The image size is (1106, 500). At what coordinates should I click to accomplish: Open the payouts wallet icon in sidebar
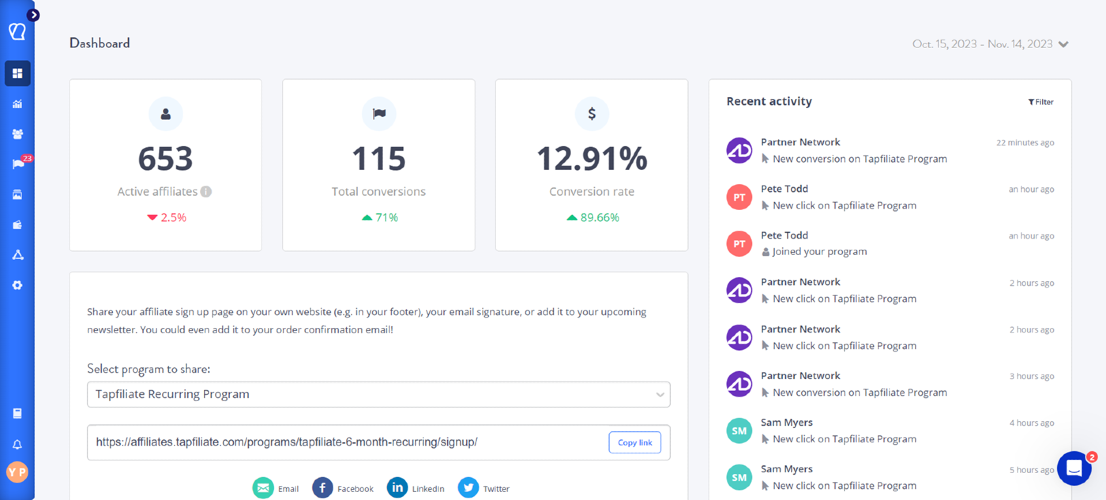pos(18,225)
